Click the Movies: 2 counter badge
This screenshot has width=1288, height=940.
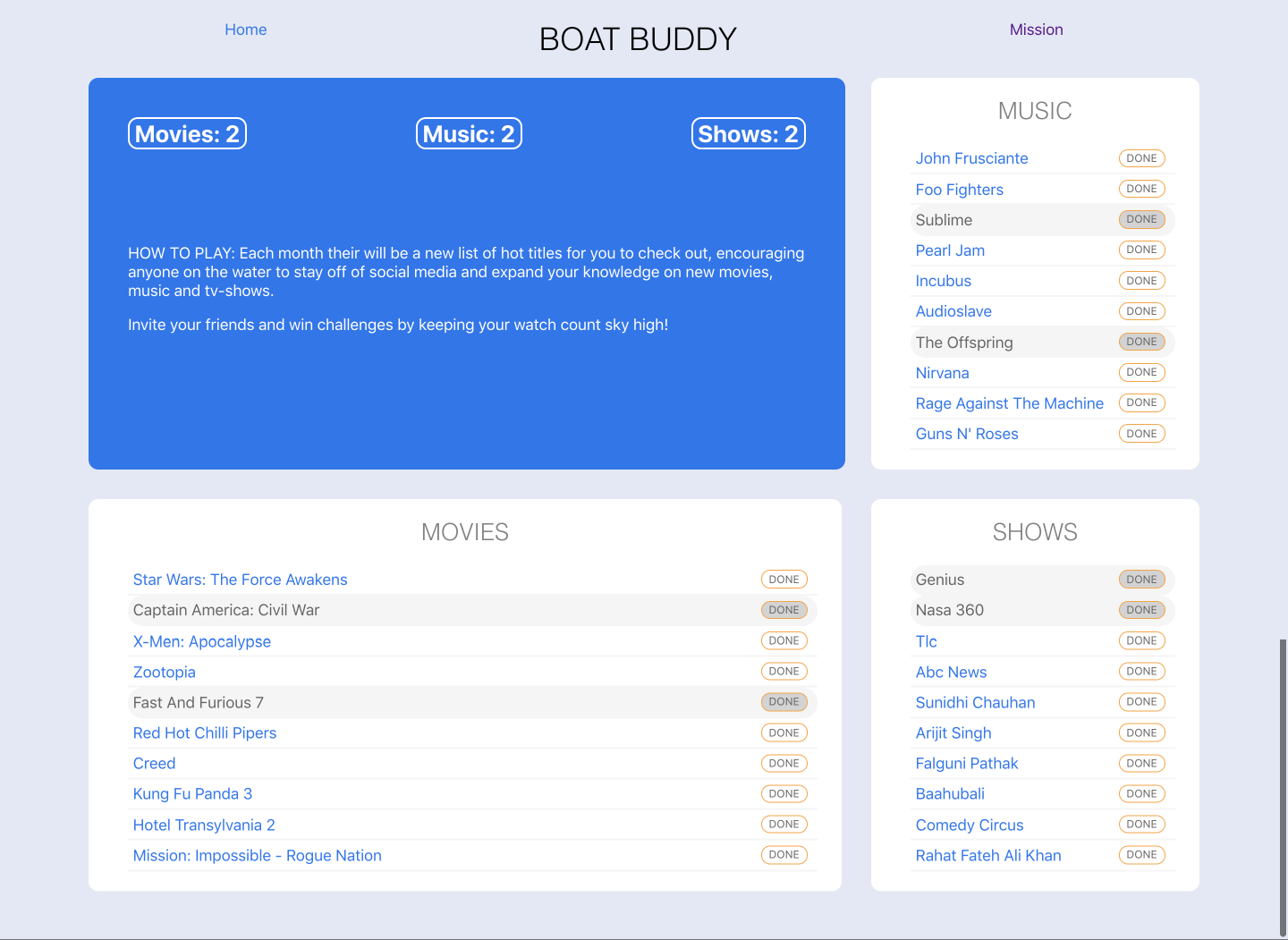coord(187,133)
